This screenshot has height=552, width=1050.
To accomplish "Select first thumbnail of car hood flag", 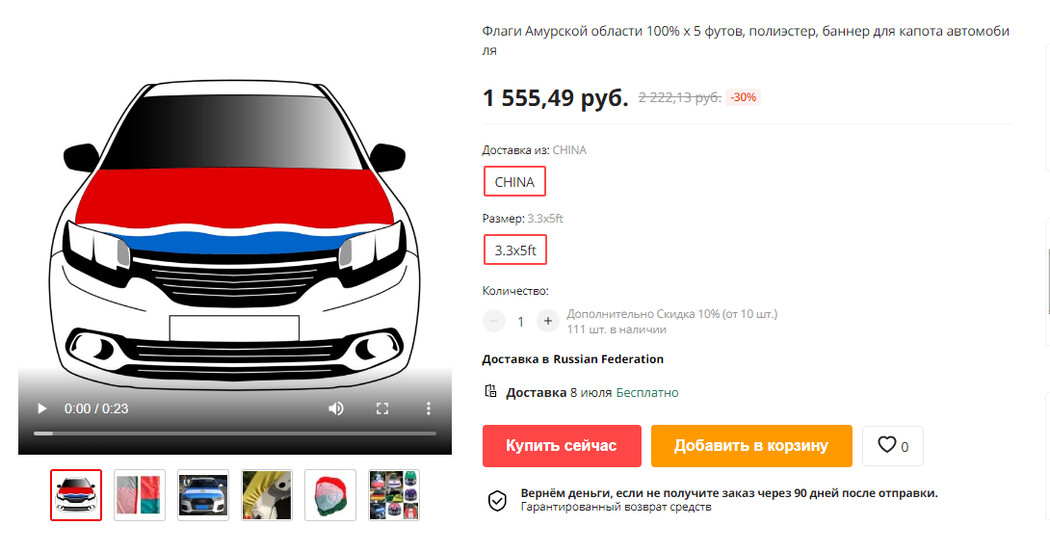I will click(76, 495).
